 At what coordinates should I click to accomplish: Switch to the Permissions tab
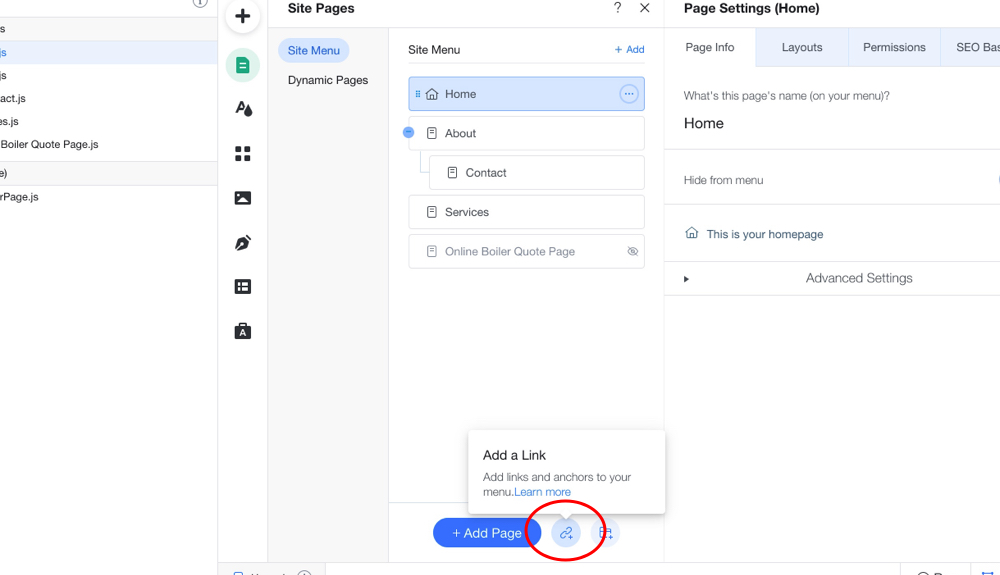894,47
